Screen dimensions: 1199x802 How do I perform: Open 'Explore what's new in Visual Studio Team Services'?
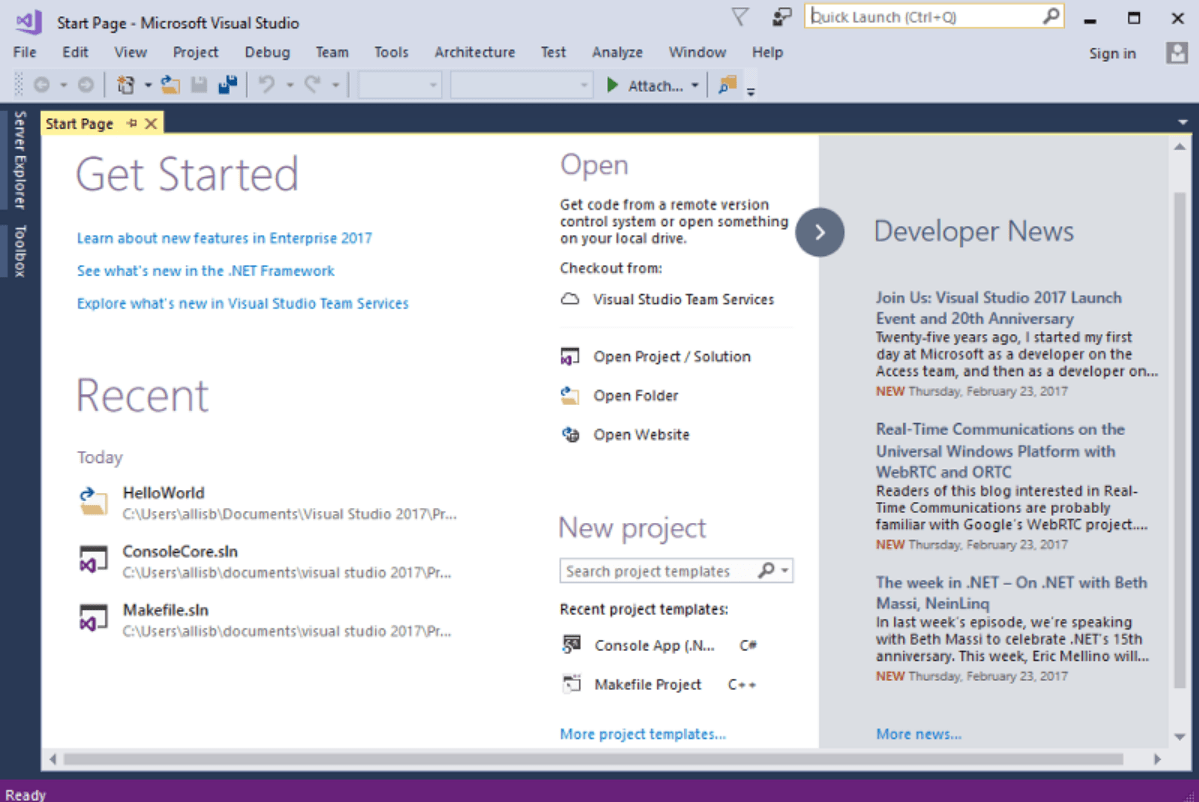click(x=242, y=303)
